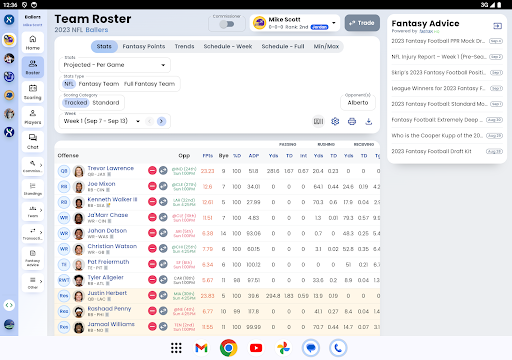Switch to the Trends tab

point(184,46)
